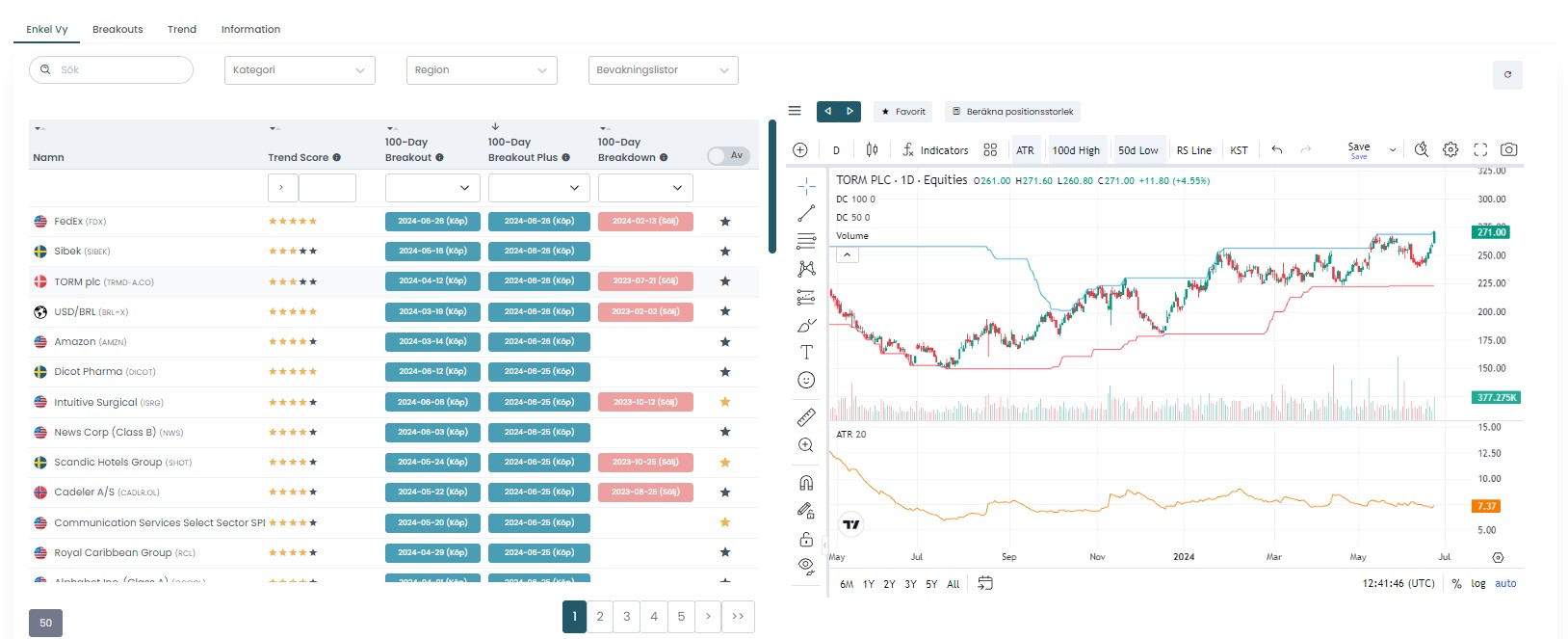Toggle favorite star for Intuitive Surgical
Image resolution: width=1568 pixels, height=639 pixels.
[x=725, y=402]
